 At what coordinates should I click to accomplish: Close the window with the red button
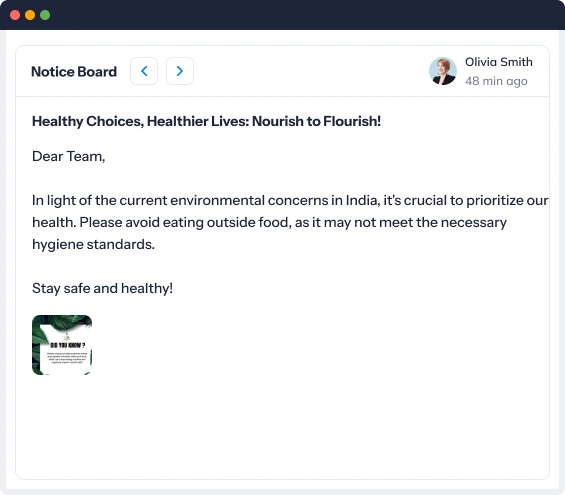click(x=15, y=15)
